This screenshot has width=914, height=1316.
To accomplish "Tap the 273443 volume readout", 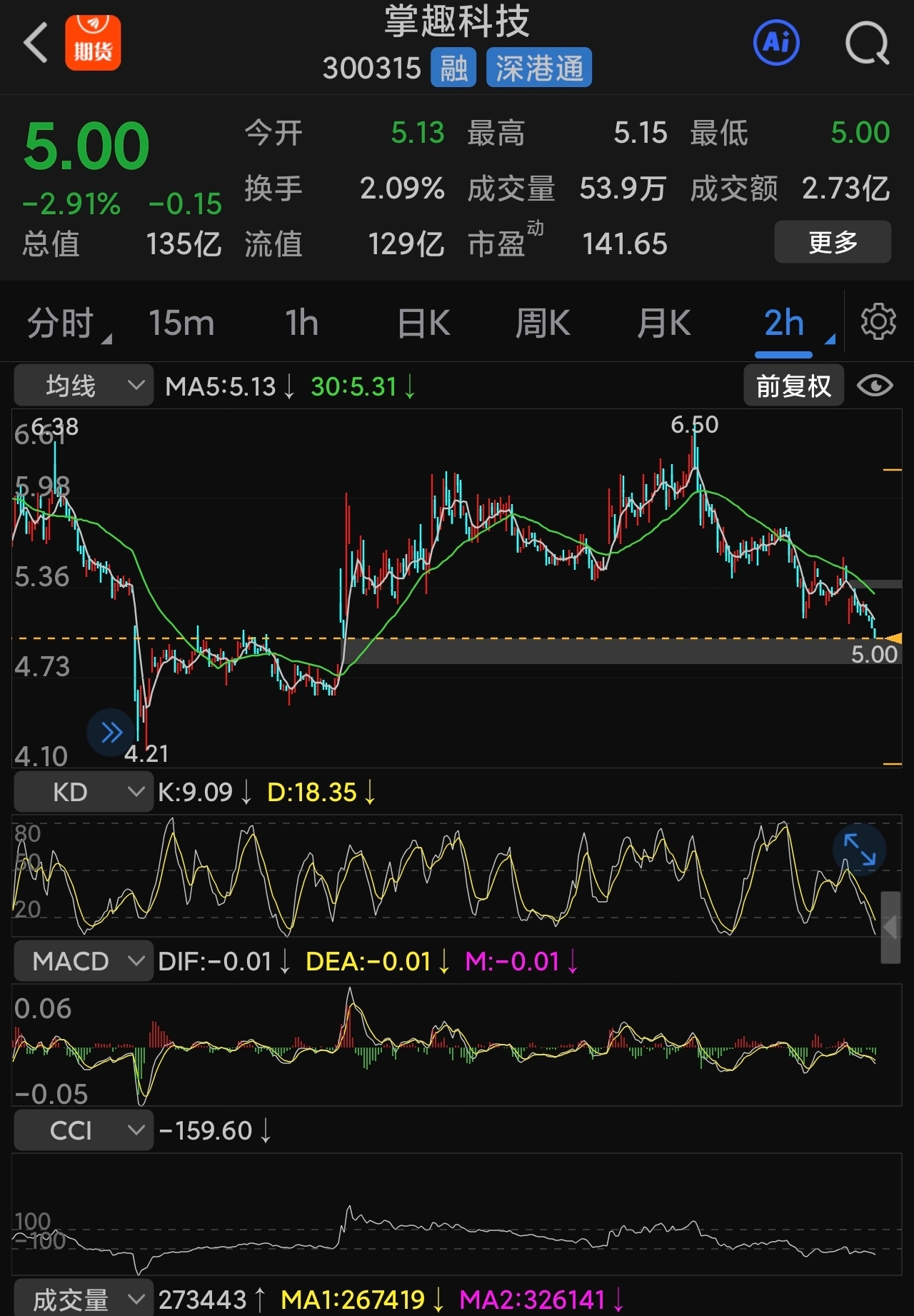I will point(211,1300).
